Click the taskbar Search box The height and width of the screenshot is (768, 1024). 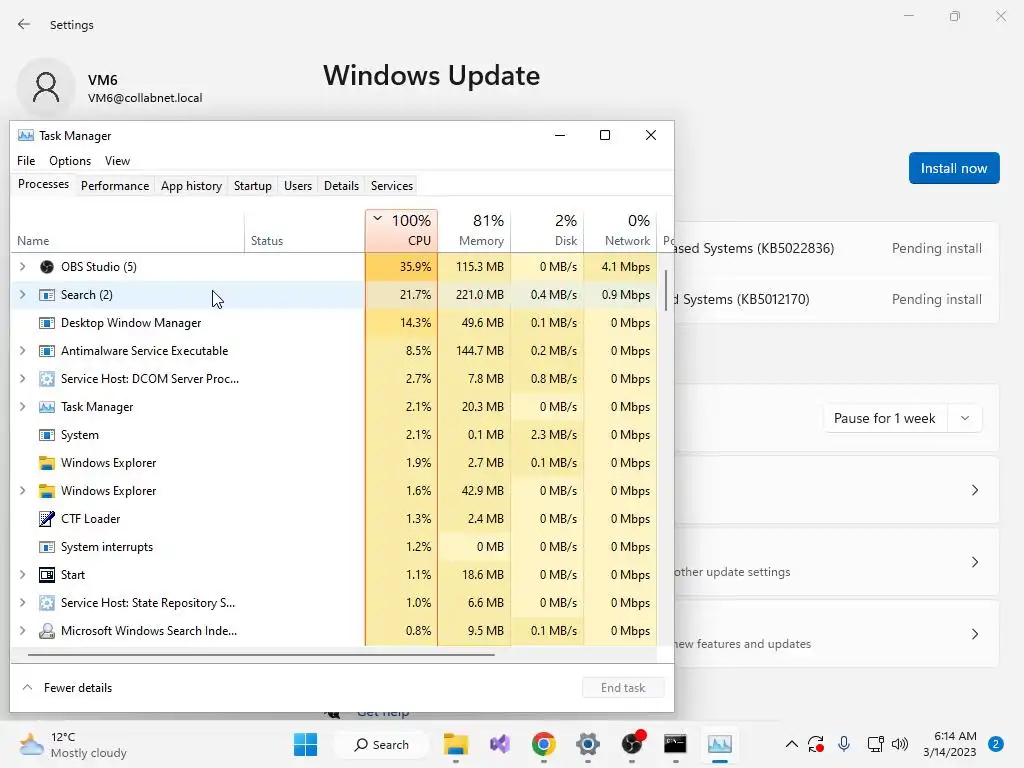(x=382, y=744)
